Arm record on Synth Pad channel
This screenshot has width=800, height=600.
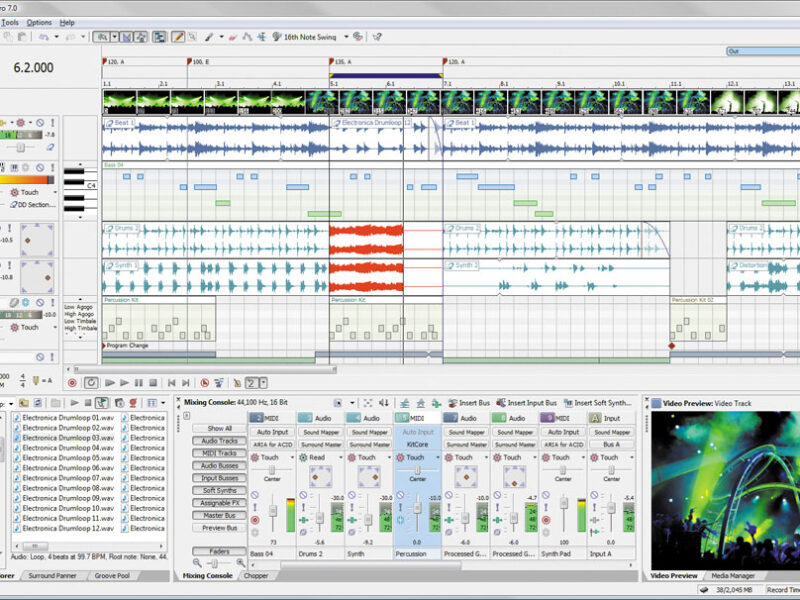tap(546, 520)
